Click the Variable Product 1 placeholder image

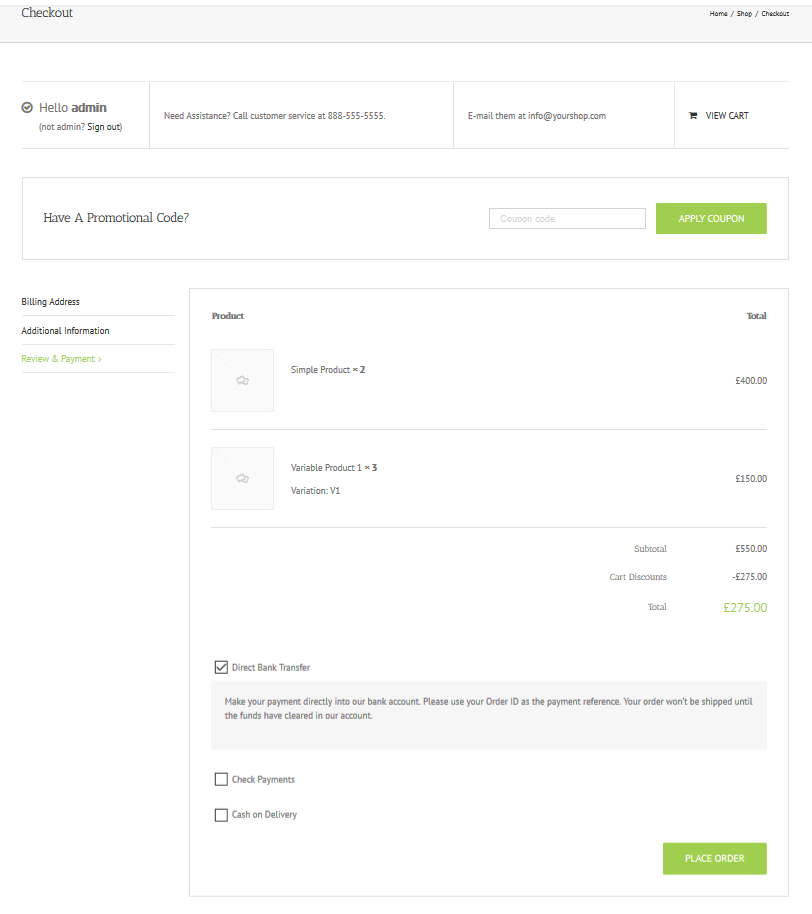242,479
